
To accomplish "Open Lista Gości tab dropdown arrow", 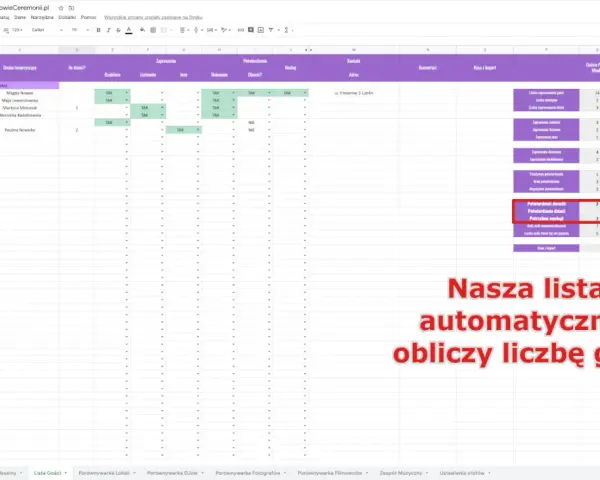I will pos(66,473).
